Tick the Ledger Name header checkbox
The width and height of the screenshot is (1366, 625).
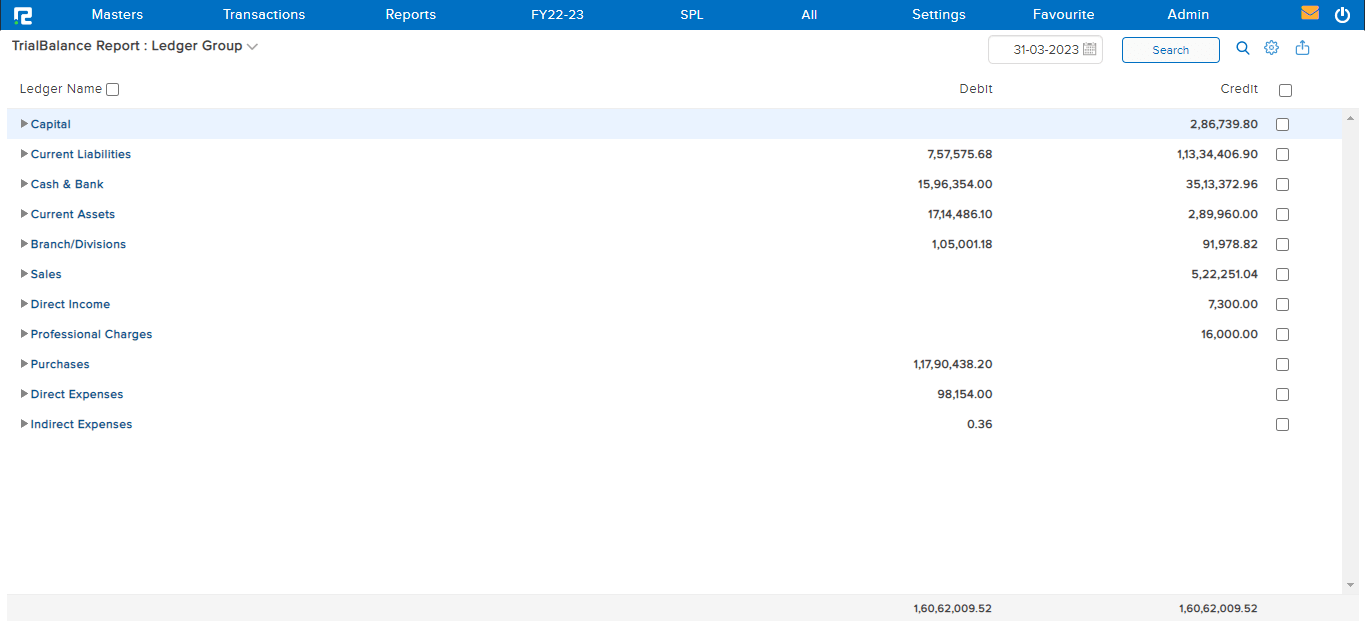coord(112,90)
